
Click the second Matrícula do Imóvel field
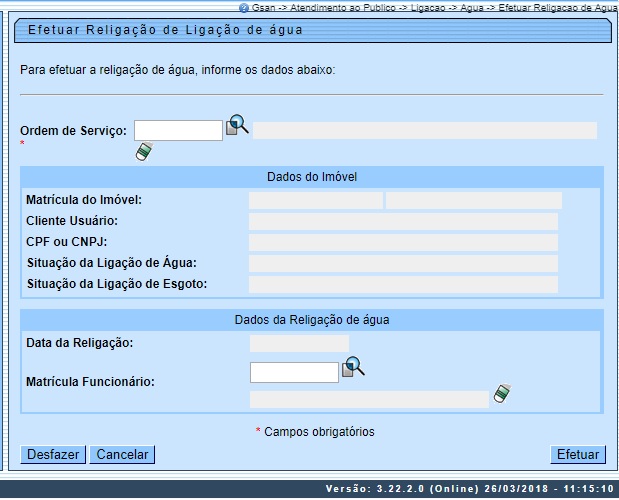coord(473,200)
